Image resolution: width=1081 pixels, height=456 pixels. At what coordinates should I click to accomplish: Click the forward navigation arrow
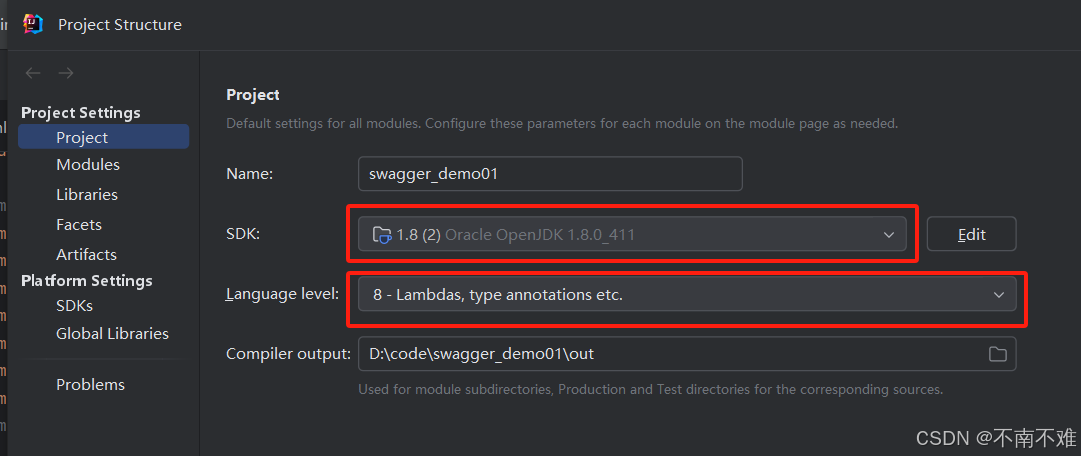click(66, 73)
